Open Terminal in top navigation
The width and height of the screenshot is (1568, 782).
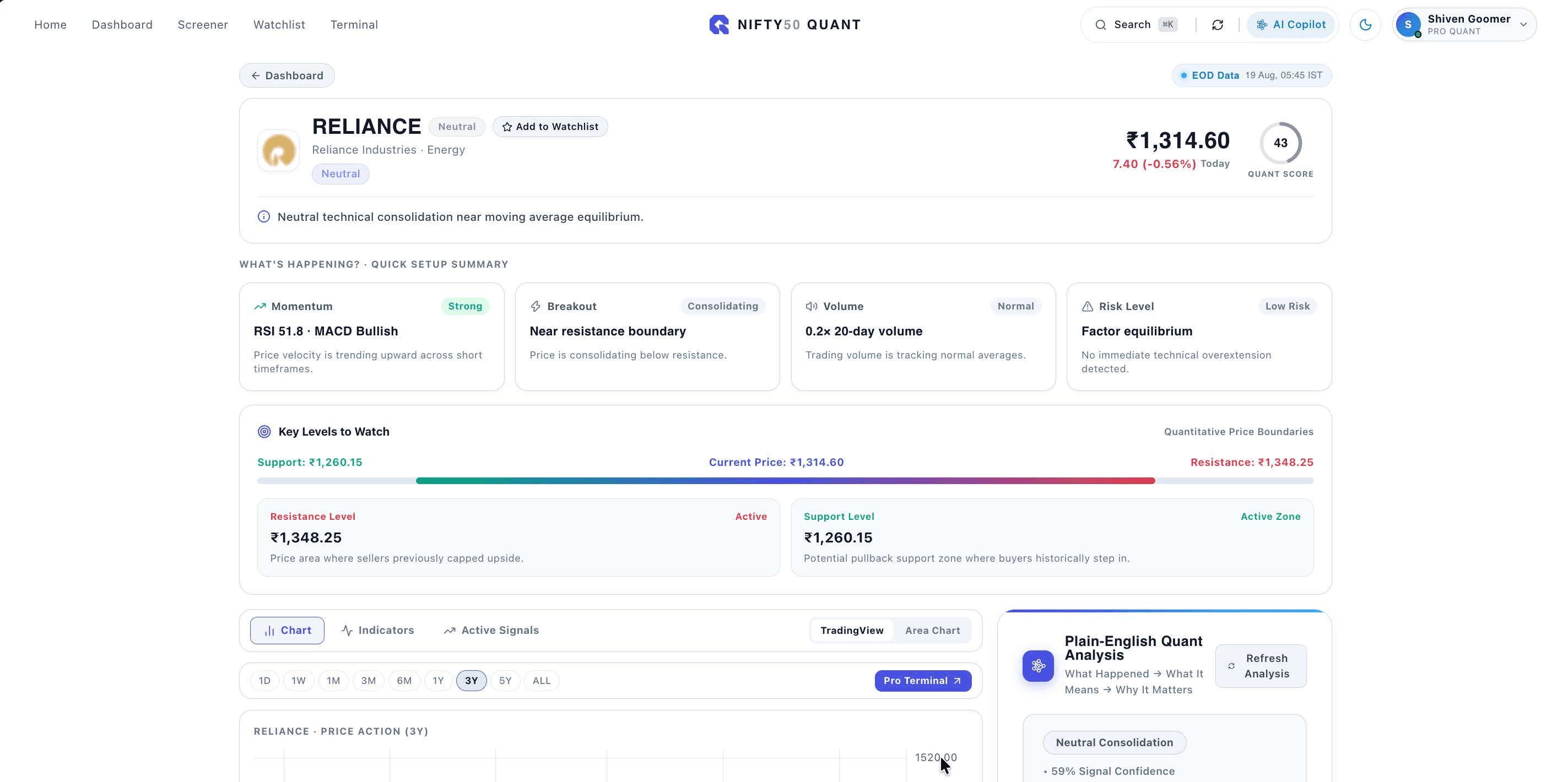click(354, 24)
